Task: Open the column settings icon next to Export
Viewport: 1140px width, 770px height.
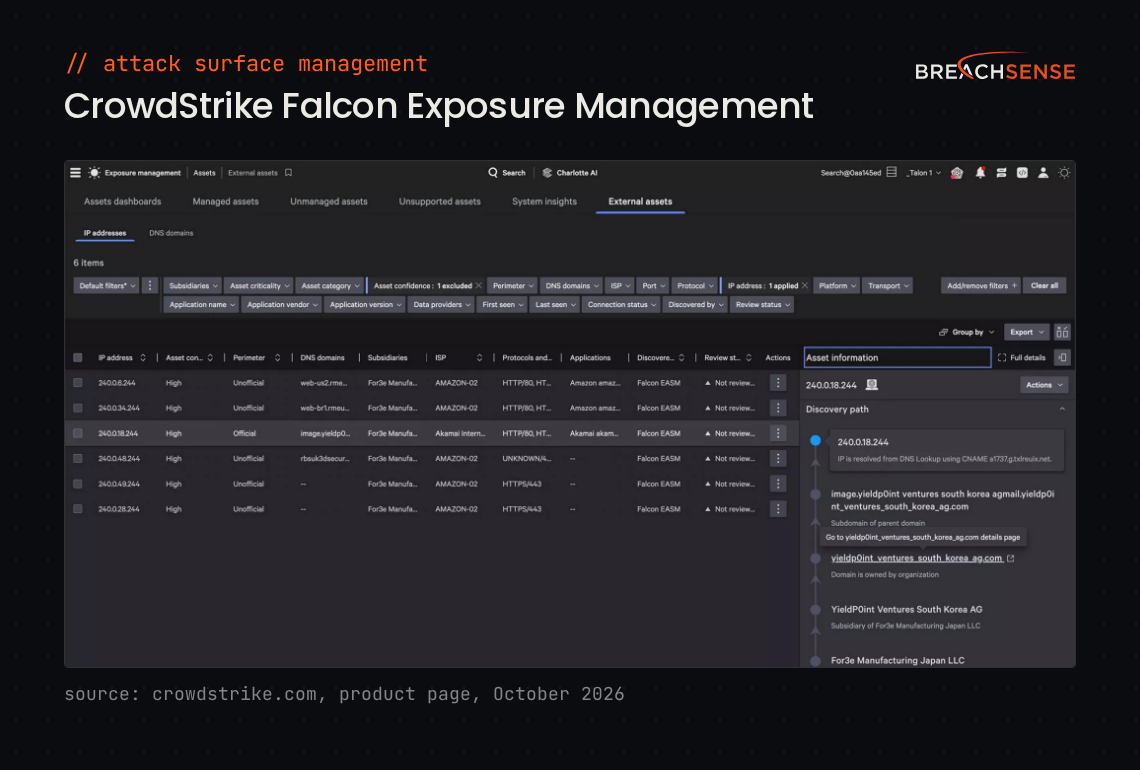Action: 1062,332
